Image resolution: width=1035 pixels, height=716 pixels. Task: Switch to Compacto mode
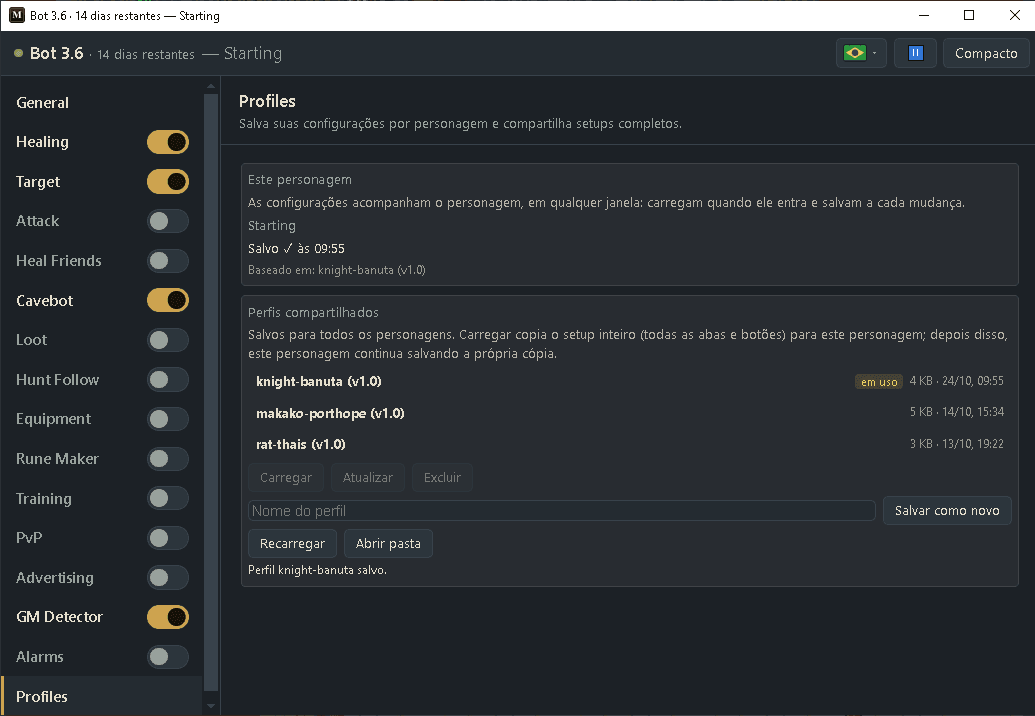985,53
